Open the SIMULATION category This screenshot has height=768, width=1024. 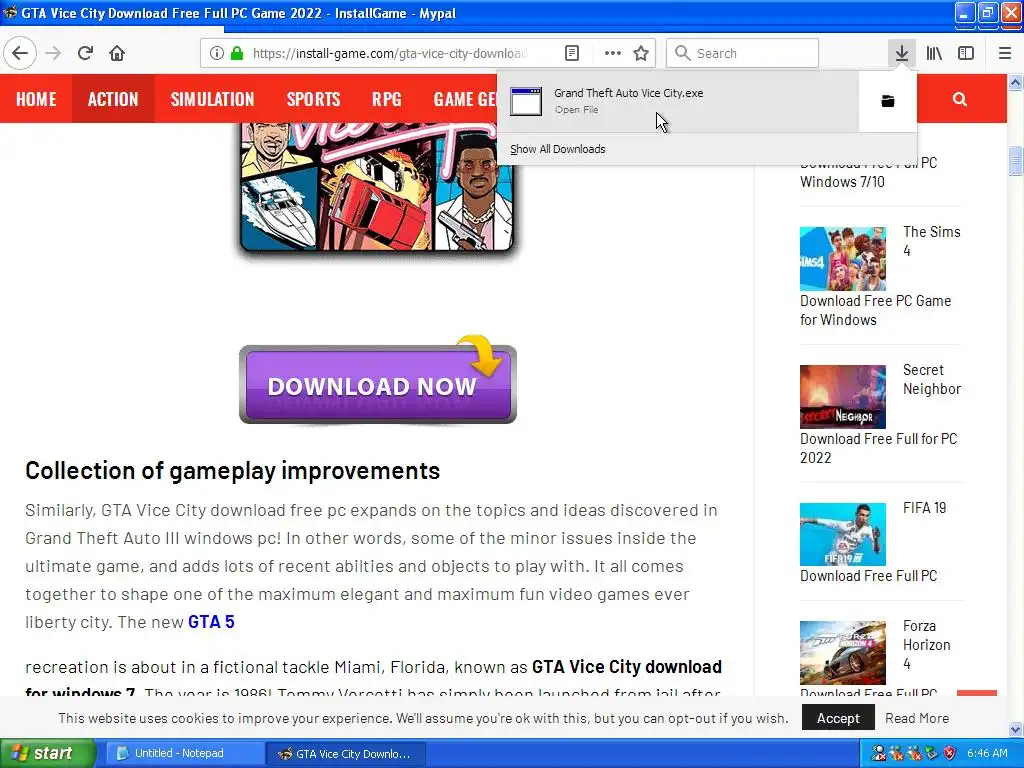[212, 99]
